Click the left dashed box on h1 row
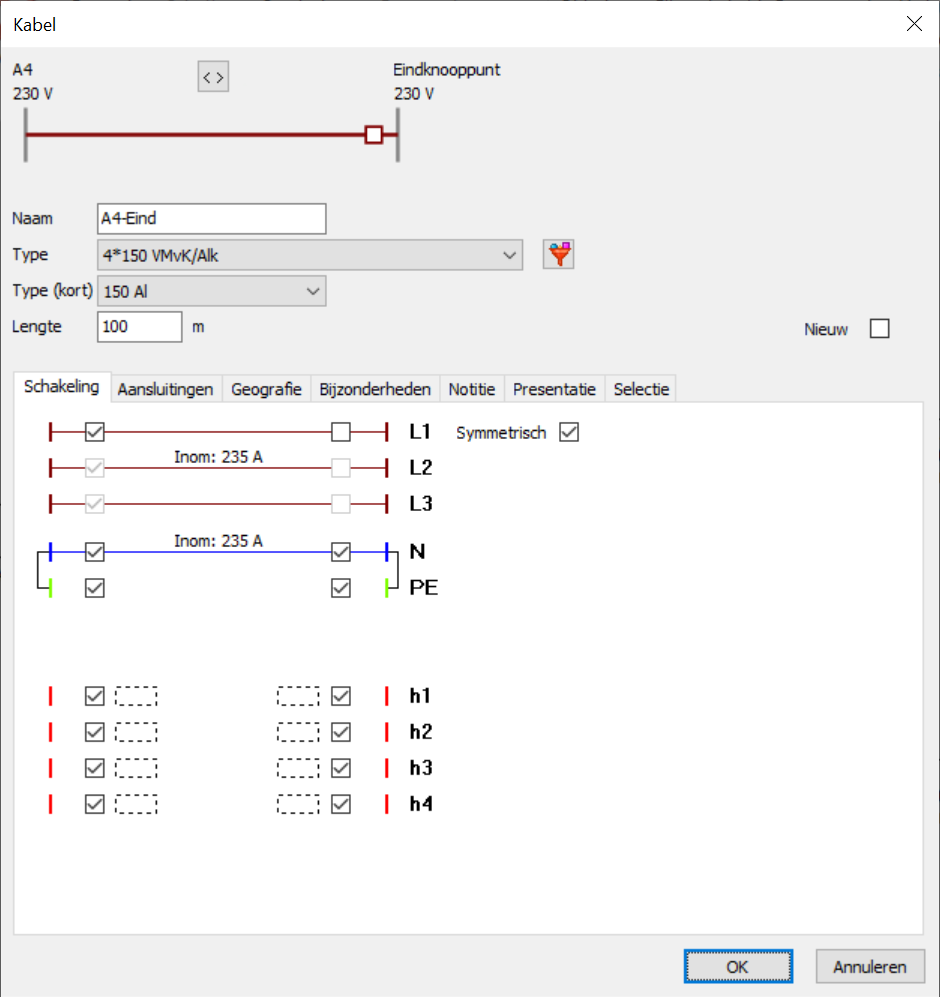 [x=136, y=696]
